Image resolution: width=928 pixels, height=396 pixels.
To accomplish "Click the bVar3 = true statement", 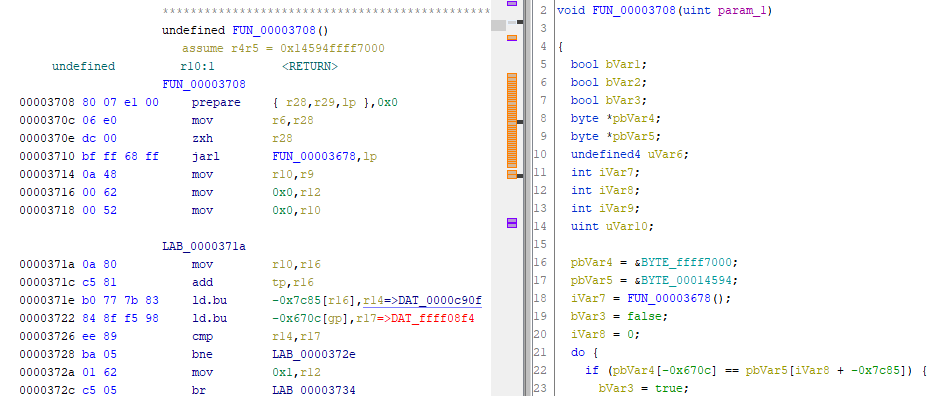I will click(644, 388).
